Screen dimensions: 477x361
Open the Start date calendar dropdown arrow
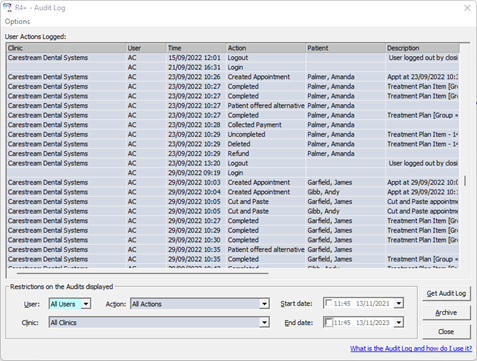pyautogui.click(x=399, y=303)
